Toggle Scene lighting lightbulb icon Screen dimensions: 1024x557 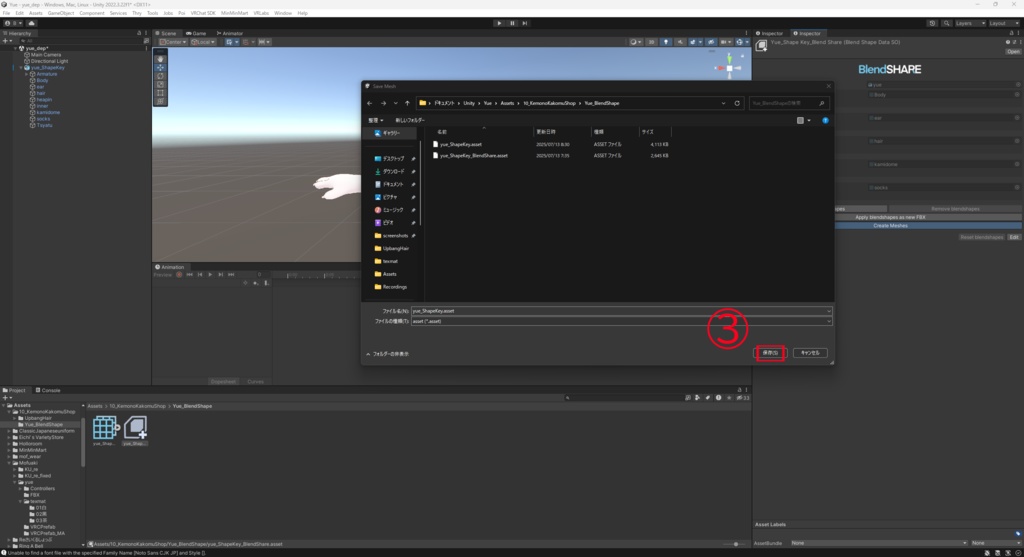665,42
